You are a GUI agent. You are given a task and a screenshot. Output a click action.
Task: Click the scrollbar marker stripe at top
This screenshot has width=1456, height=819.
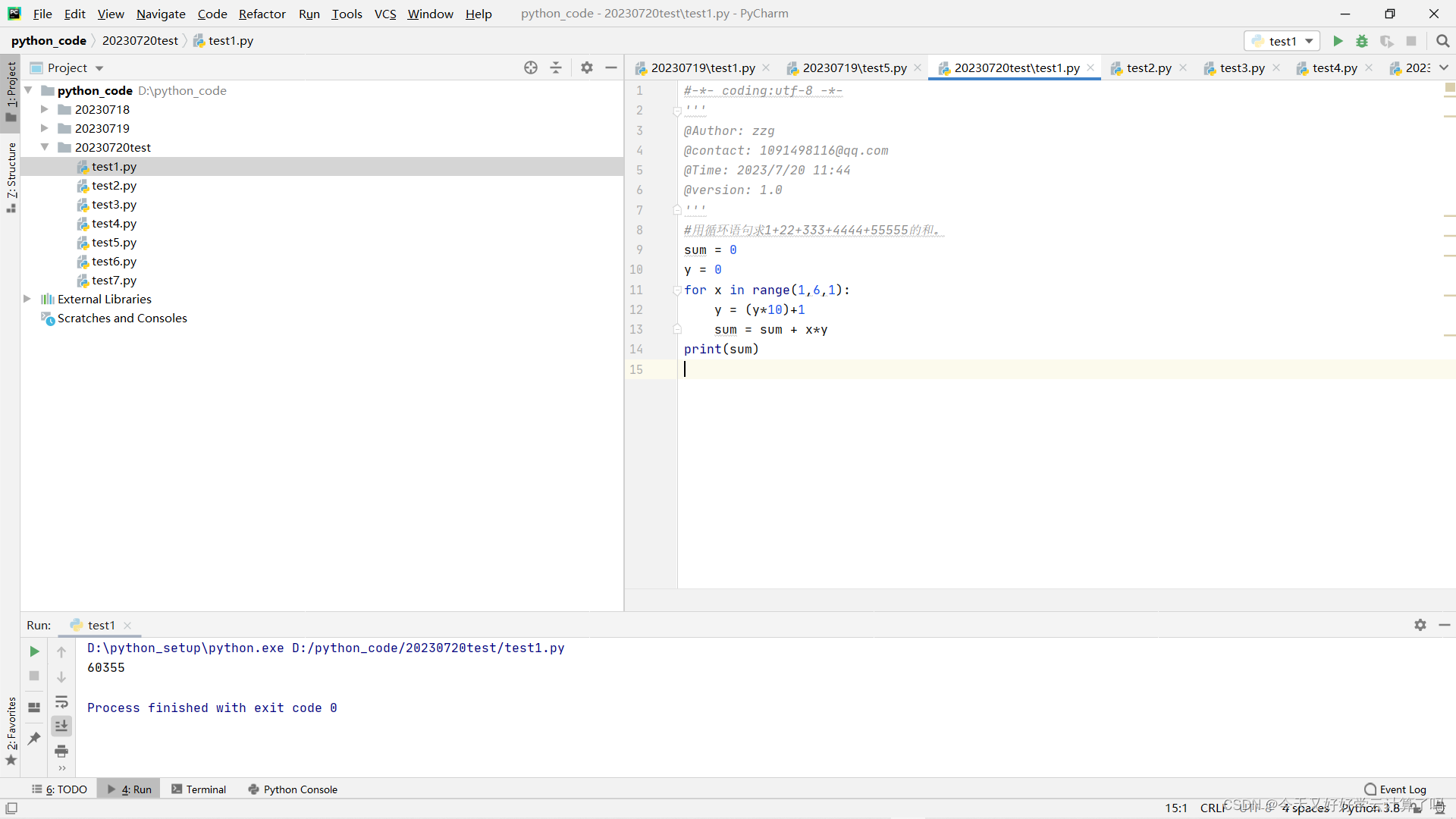tap(1449, 88)
